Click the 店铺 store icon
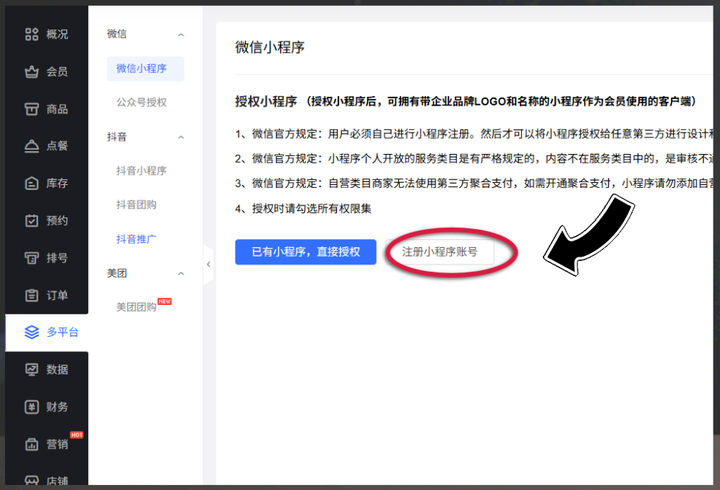Screen dimensions: 720x490 (x=32, y=480)
